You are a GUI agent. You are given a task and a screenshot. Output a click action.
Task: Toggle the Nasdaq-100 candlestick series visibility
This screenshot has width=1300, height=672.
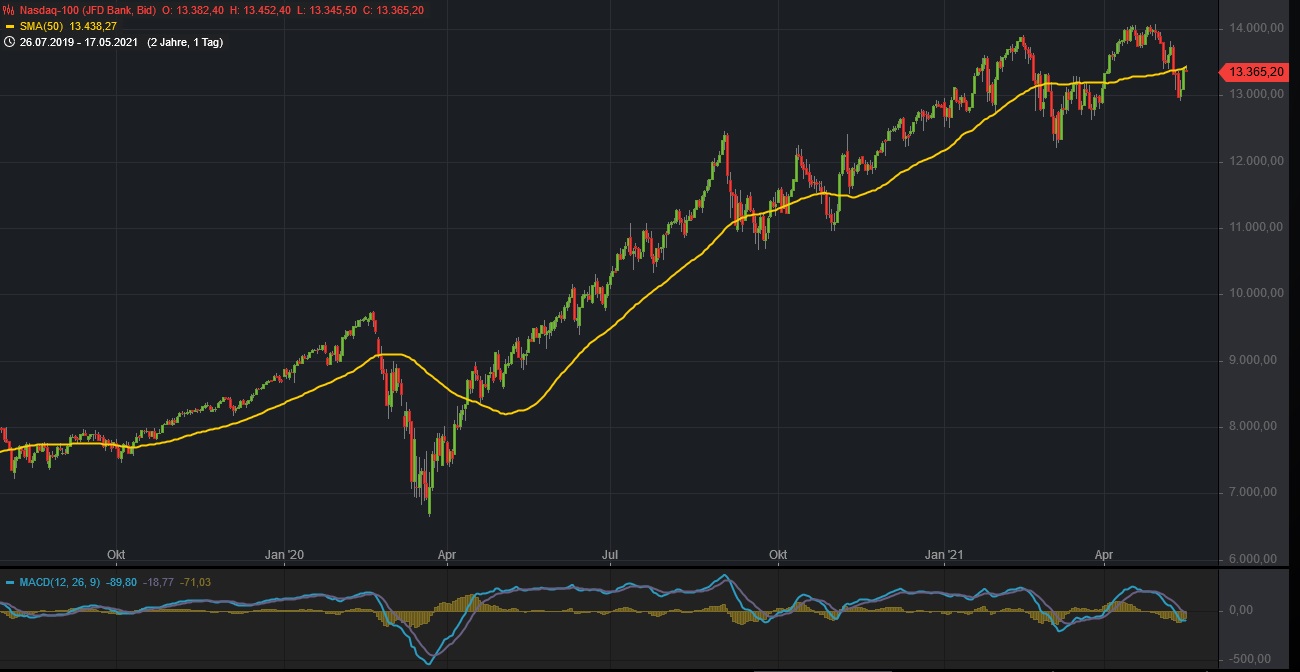click(8, 11)
